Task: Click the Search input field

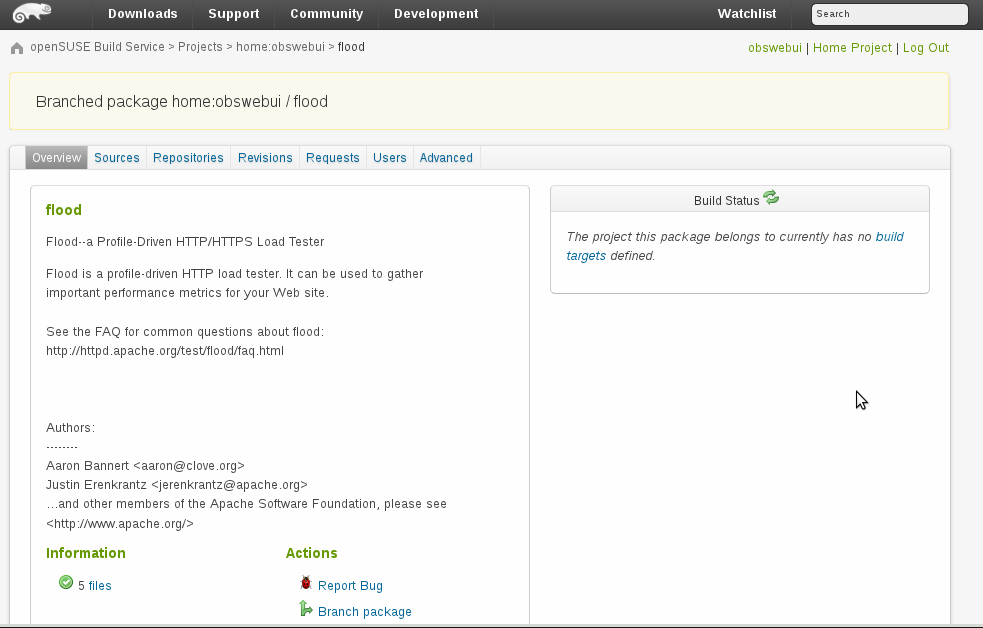Action: click(889, 14)
